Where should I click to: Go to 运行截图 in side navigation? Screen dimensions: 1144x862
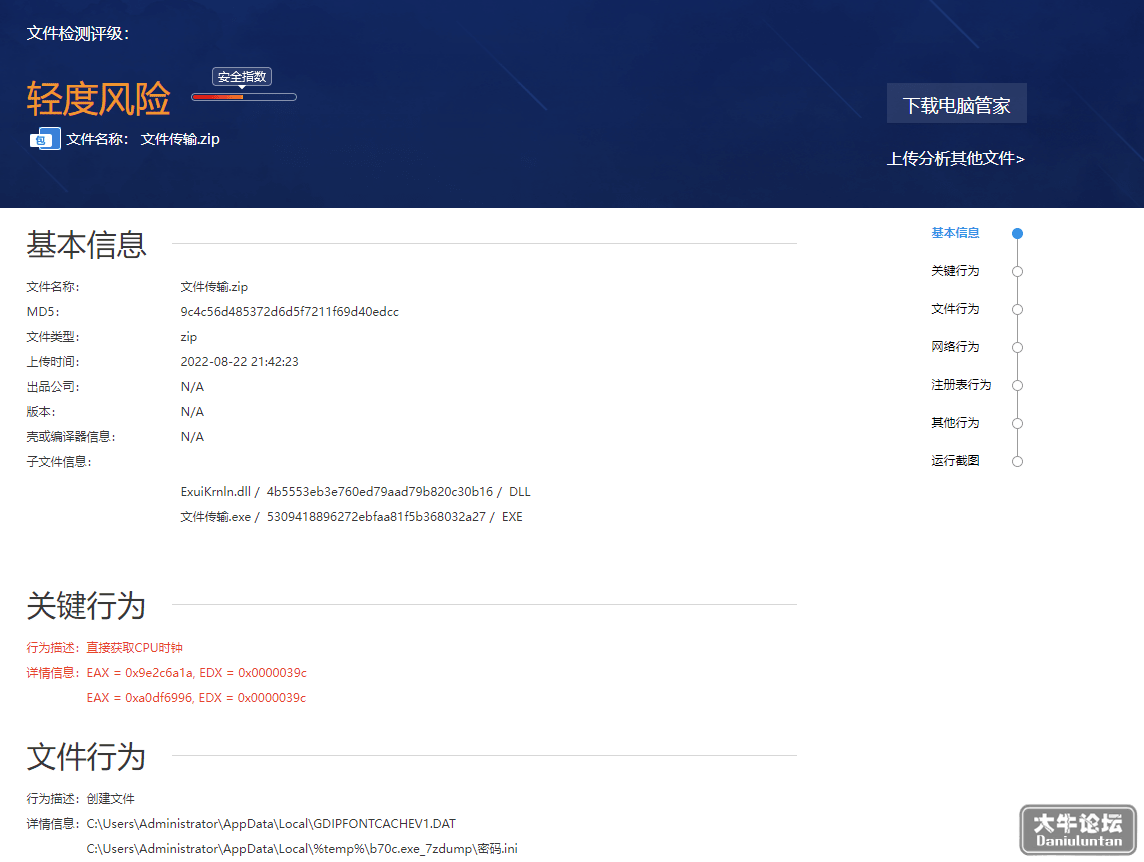[x=955, y=461]
